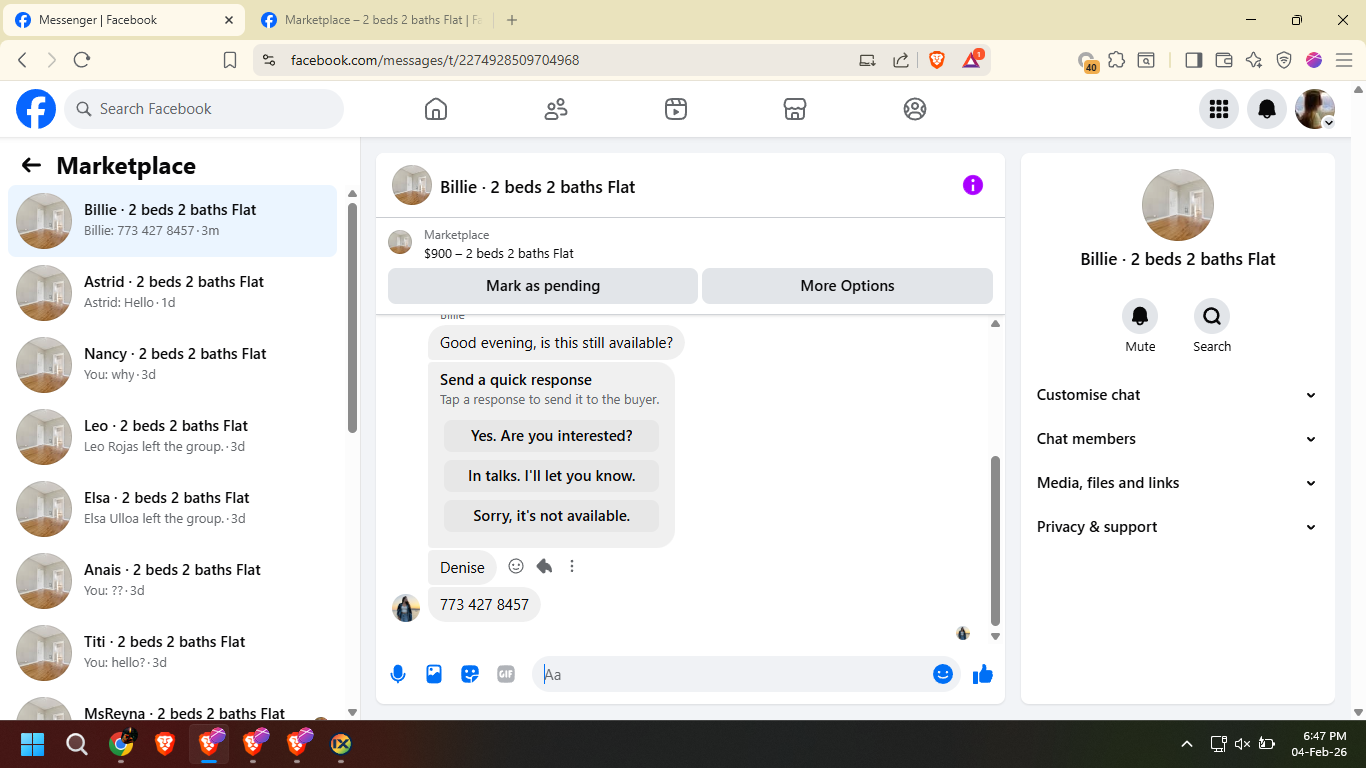
Task: Mute the Billie conversation
Action: click(x=1140, y=317)
